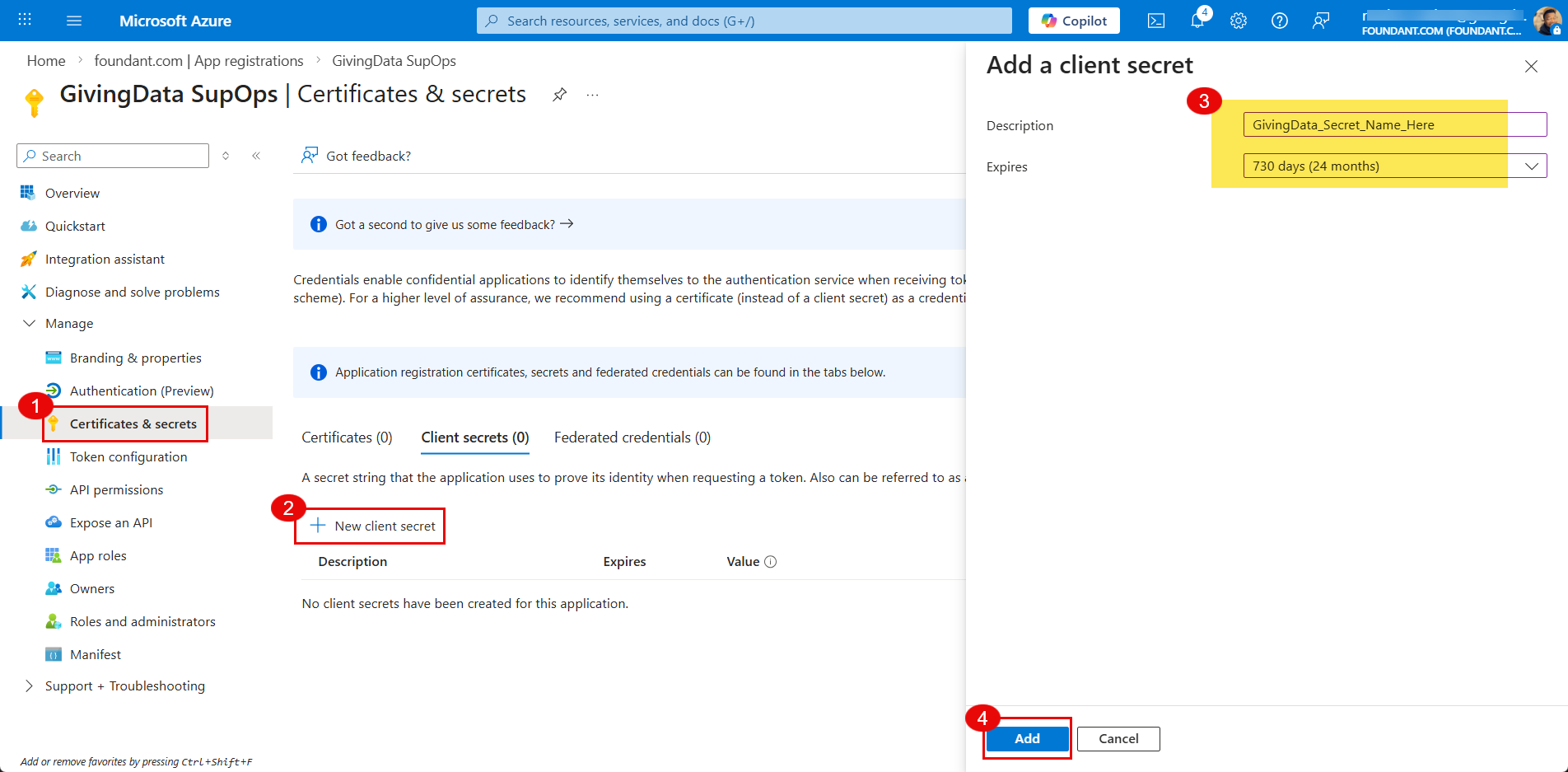Click the Owners people icon

click(53, 588)
